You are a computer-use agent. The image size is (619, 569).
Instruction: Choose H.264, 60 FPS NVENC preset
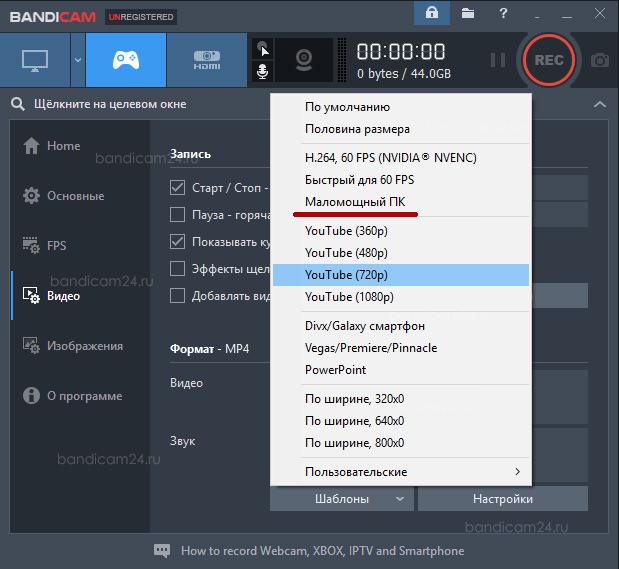tap(401, 158)
